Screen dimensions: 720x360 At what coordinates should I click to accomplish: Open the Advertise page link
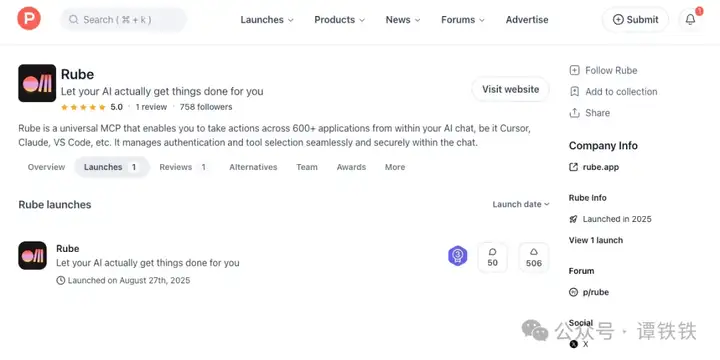(527, 20)
